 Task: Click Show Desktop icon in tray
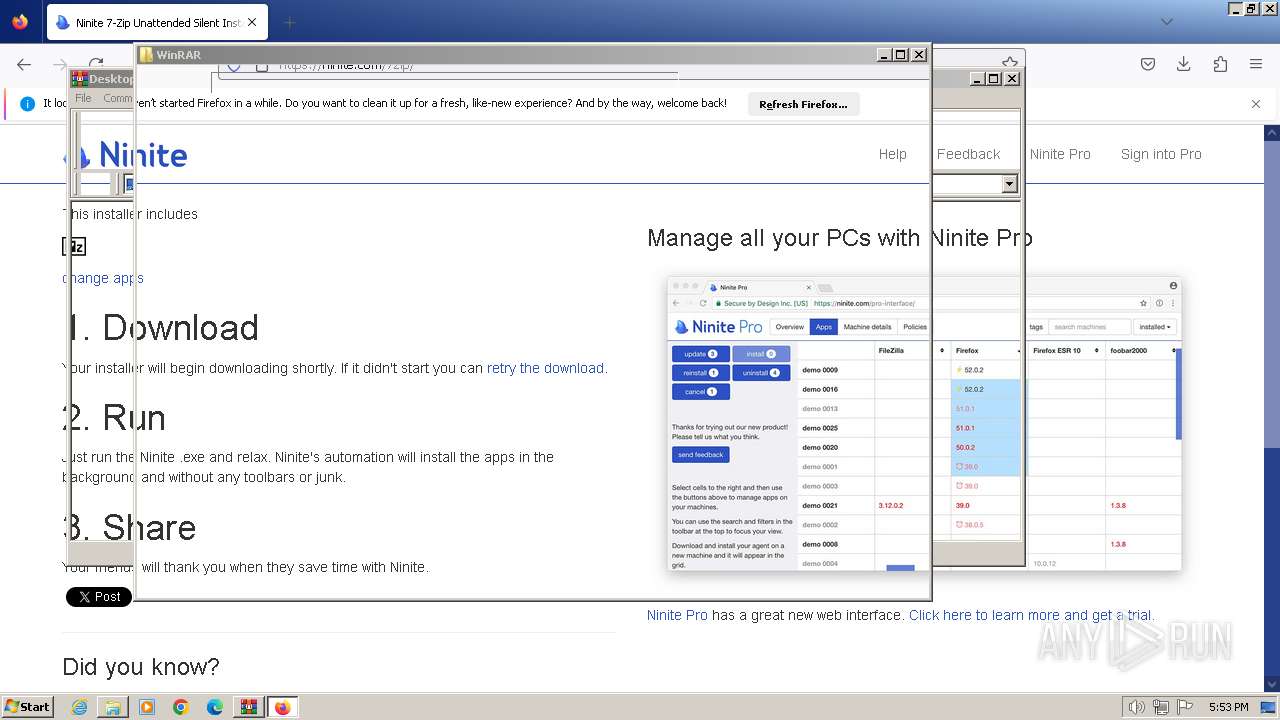(1270, 707)
